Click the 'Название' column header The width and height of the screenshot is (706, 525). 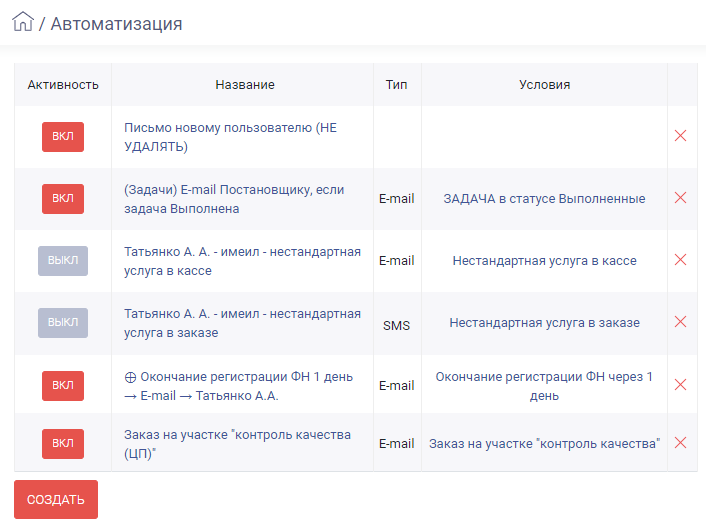(245, 85)
